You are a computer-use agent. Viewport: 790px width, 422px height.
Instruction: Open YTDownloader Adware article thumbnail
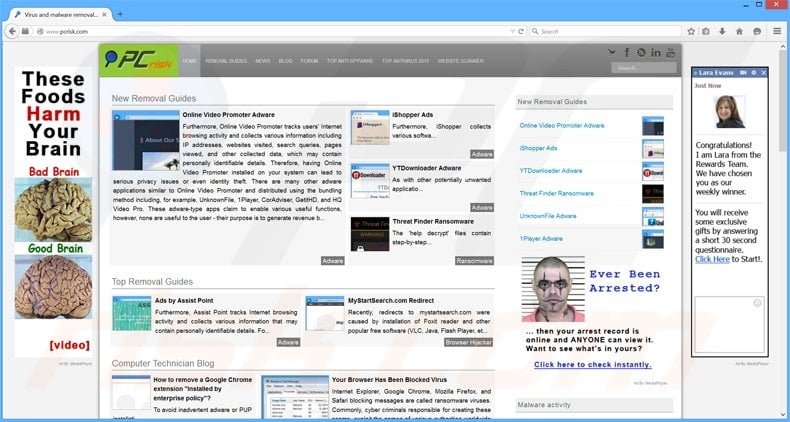370,181
